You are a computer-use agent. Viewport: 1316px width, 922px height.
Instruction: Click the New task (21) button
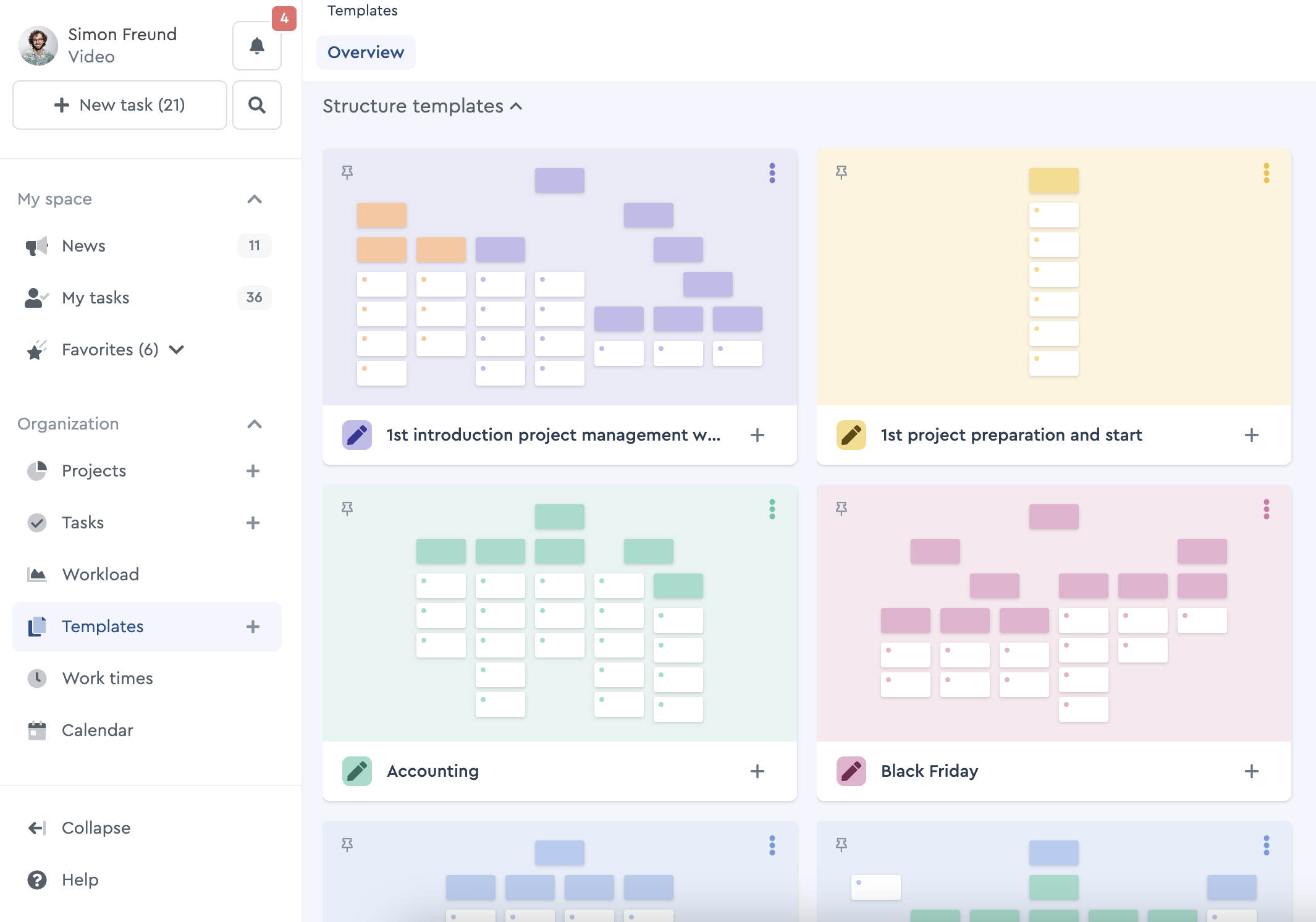click(120, 105)
